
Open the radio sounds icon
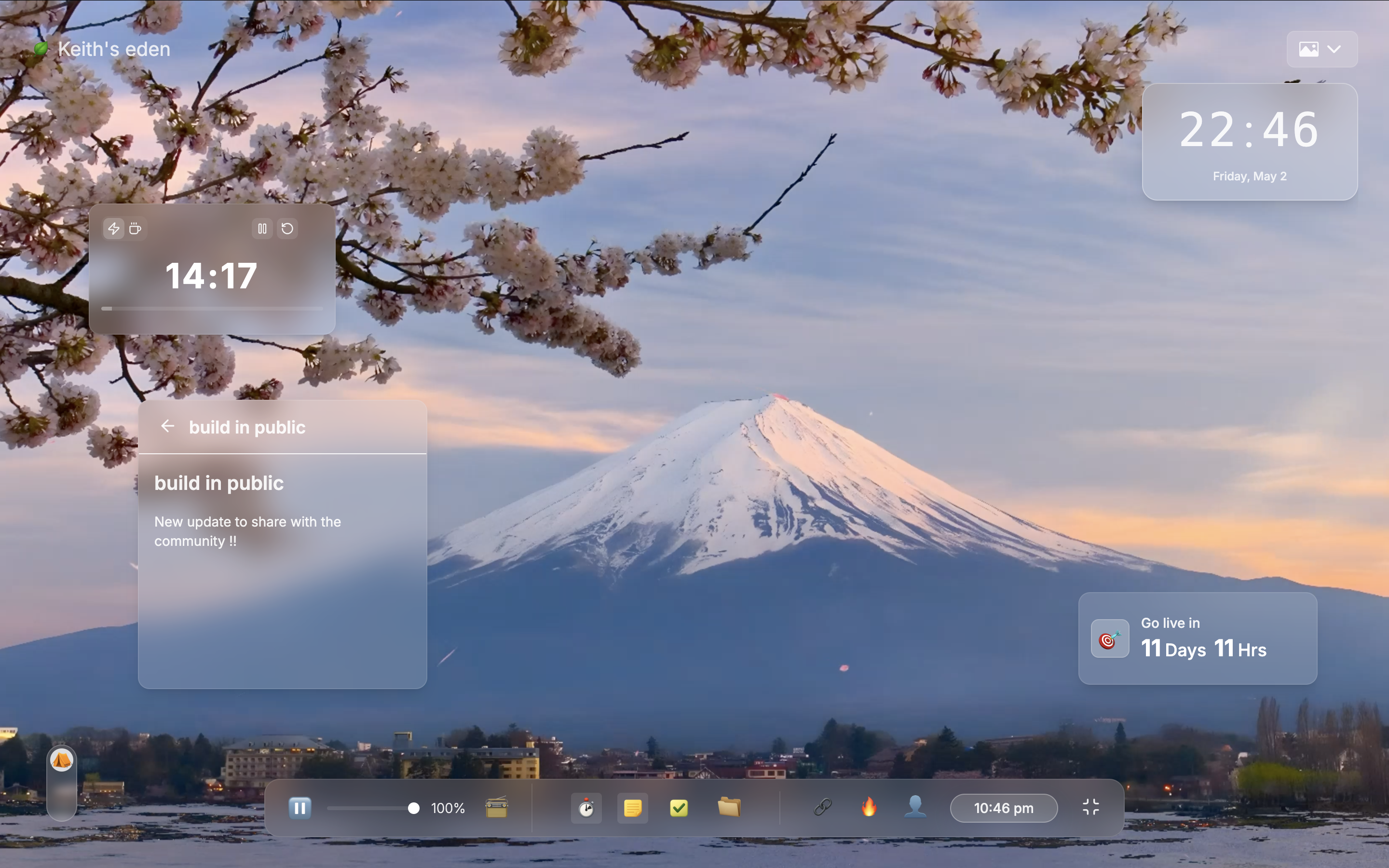496,808
